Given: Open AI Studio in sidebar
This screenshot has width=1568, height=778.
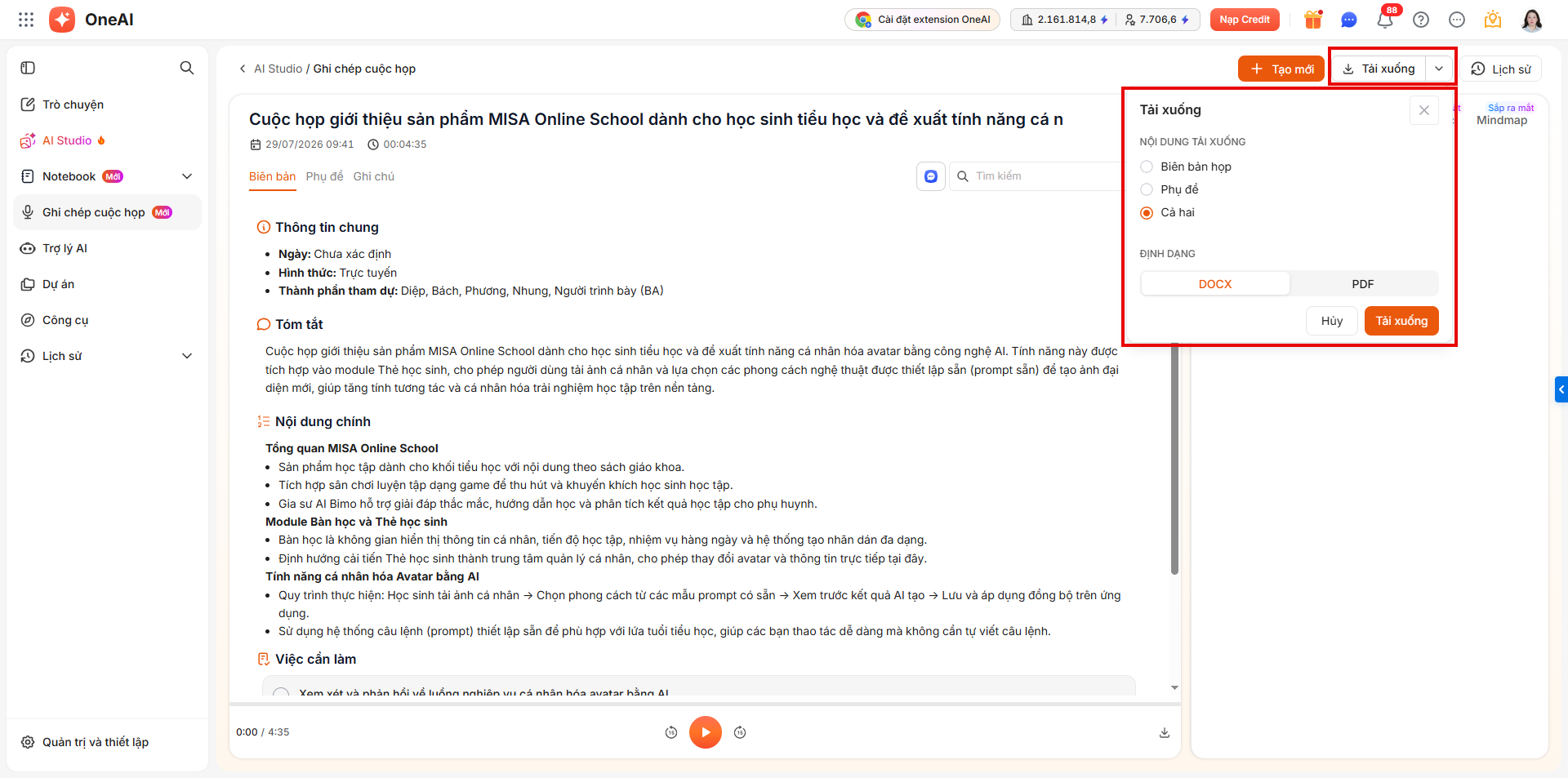Looking at the screenshot, I should 108,140.
